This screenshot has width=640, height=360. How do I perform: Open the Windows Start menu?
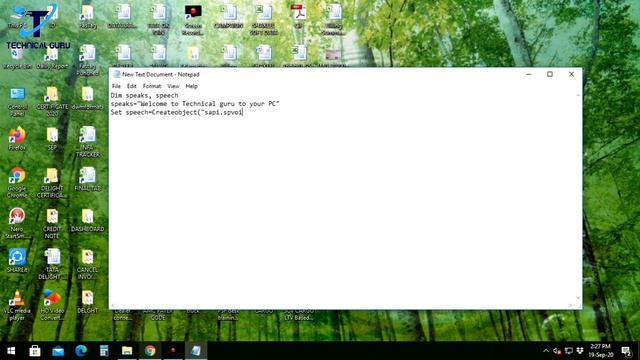click(x=11, y=351)
